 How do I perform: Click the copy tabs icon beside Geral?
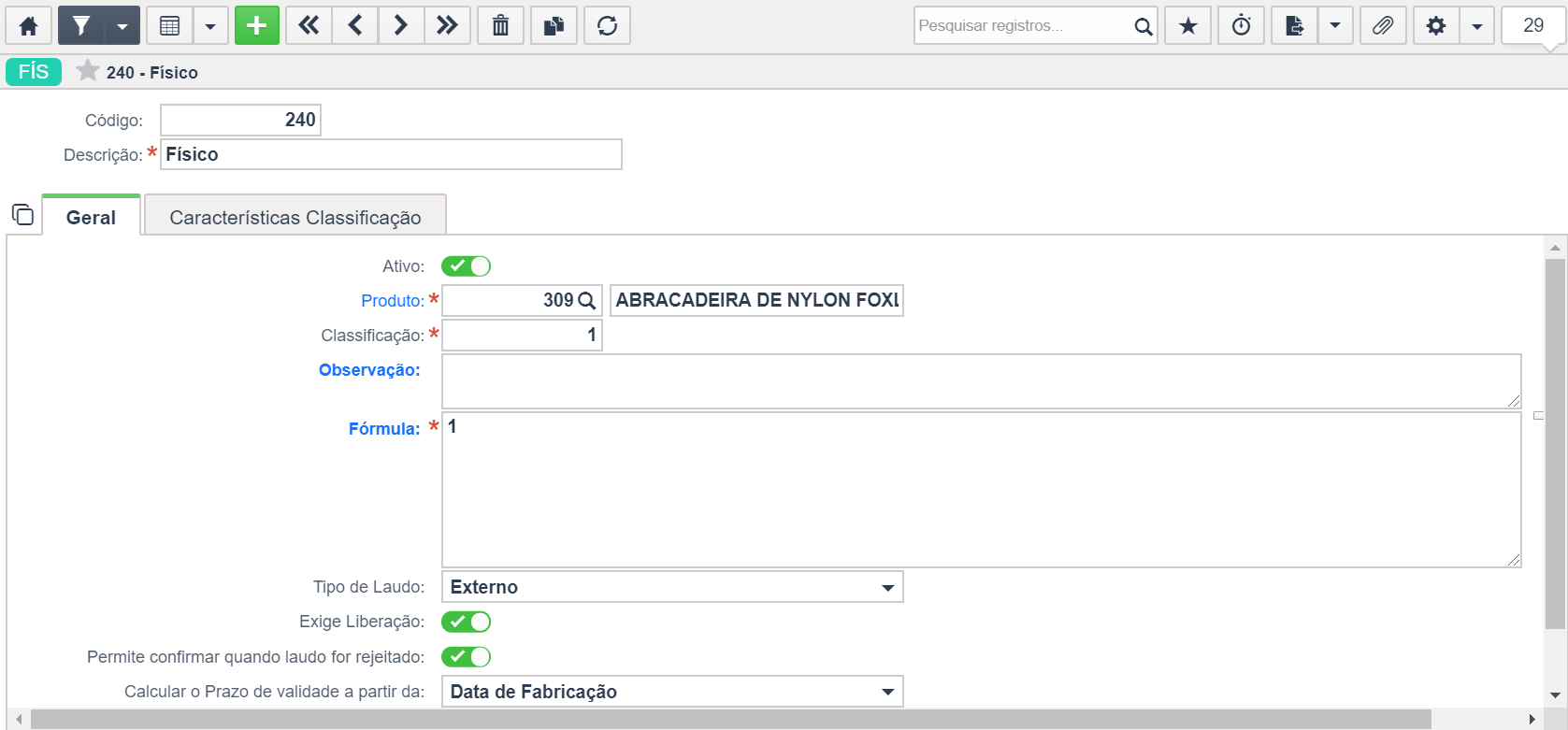click(22, 215)
